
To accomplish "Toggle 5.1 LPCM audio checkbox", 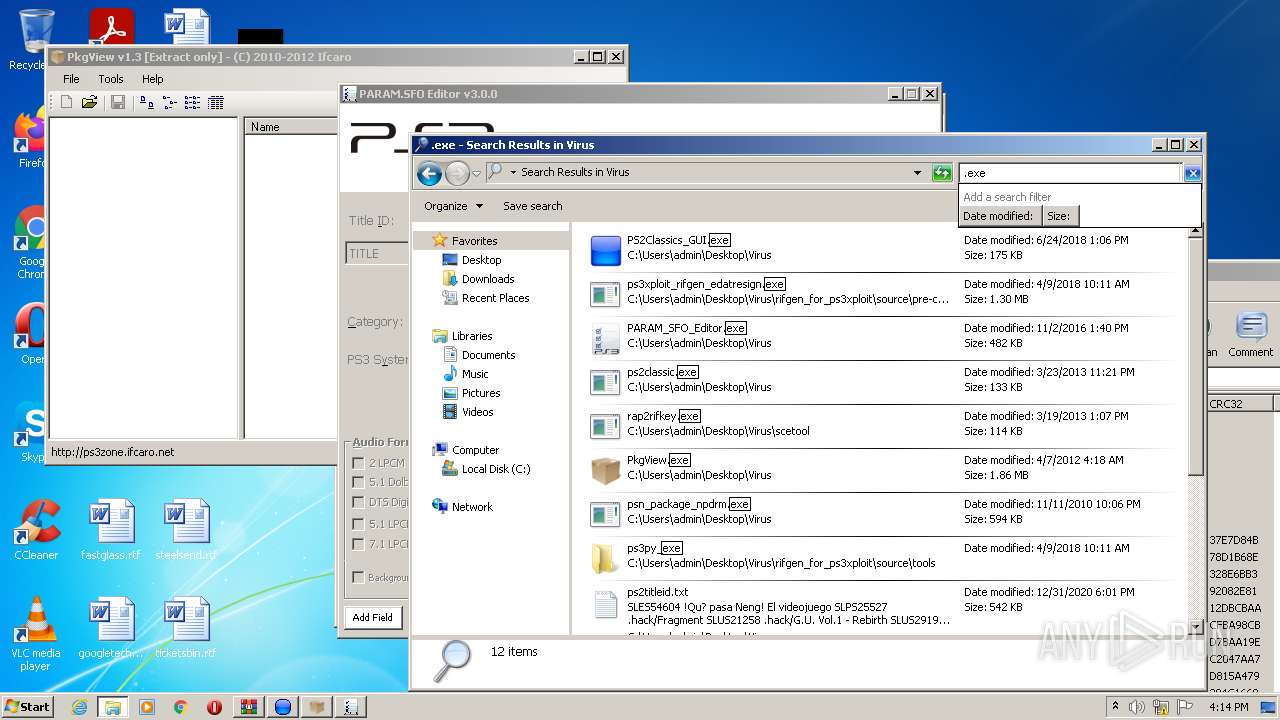I will click(358, 524).
